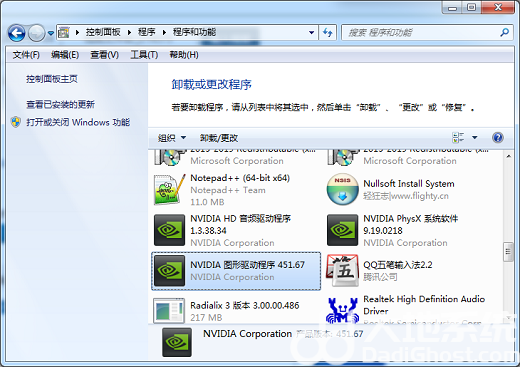Image resolution: width=520 pixels, height=367 pixels.
Task: Select the Notepad++ program icon
Action: click(x=170, y=189)
